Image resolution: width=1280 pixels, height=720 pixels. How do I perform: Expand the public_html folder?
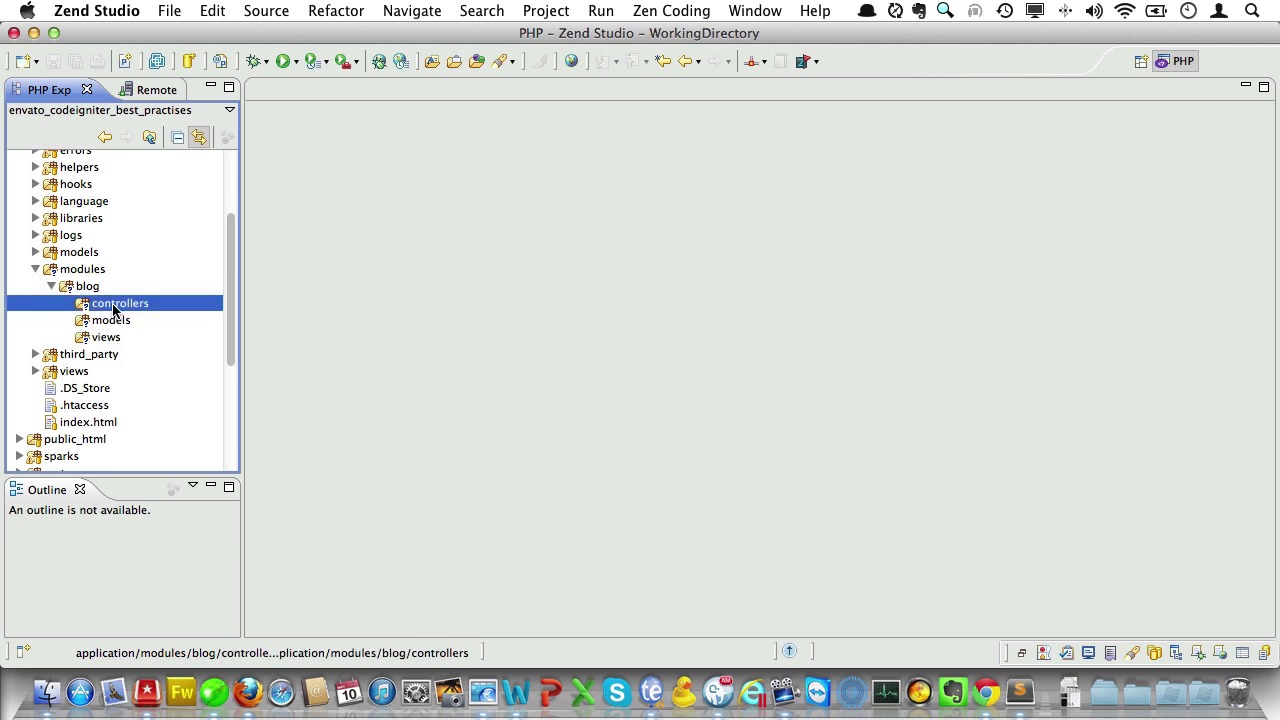pyautogui.click(x=20, y=439)
